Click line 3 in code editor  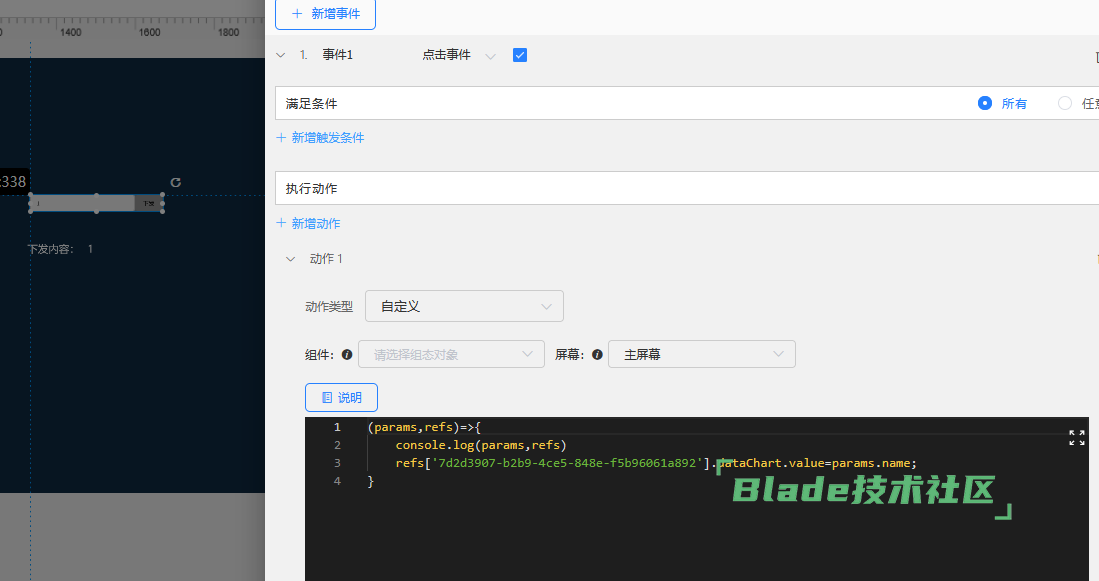pos(640,463)
